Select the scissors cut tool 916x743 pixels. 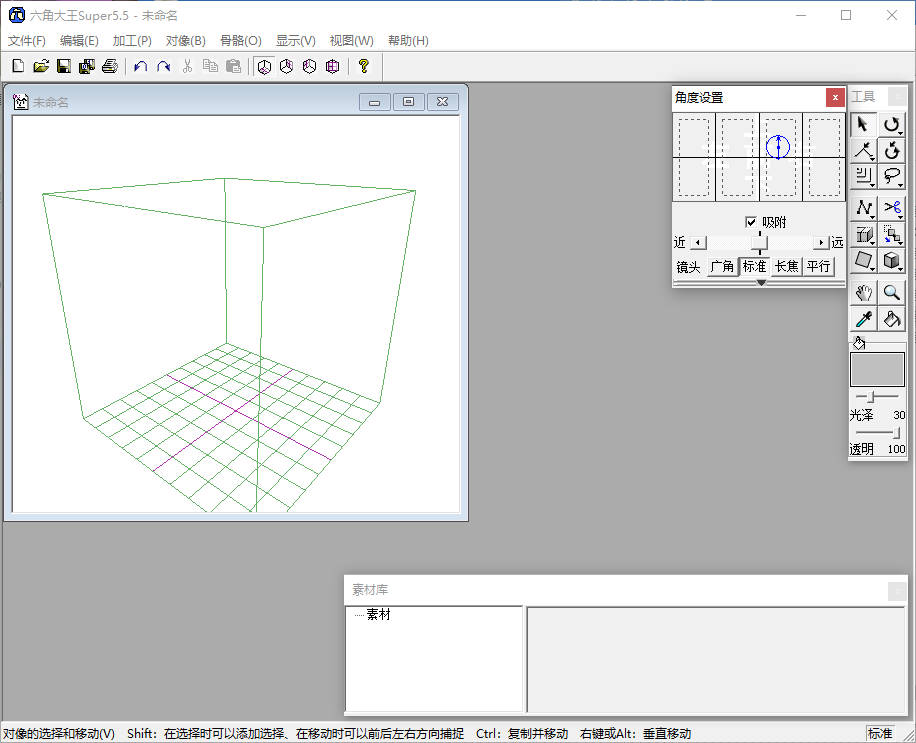tap(892, 207)
